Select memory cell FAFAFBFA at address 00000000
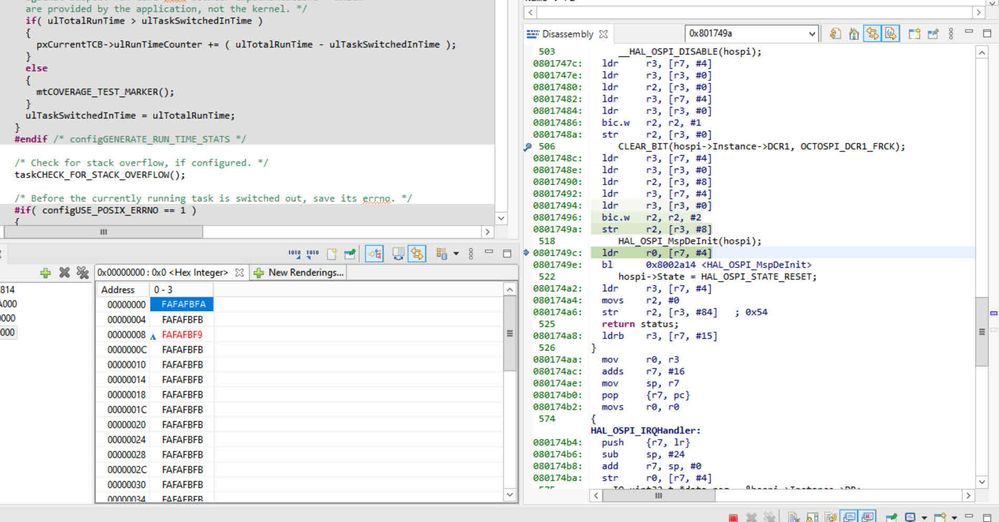This screenshot has height=522, width=999. coord(183,304)
